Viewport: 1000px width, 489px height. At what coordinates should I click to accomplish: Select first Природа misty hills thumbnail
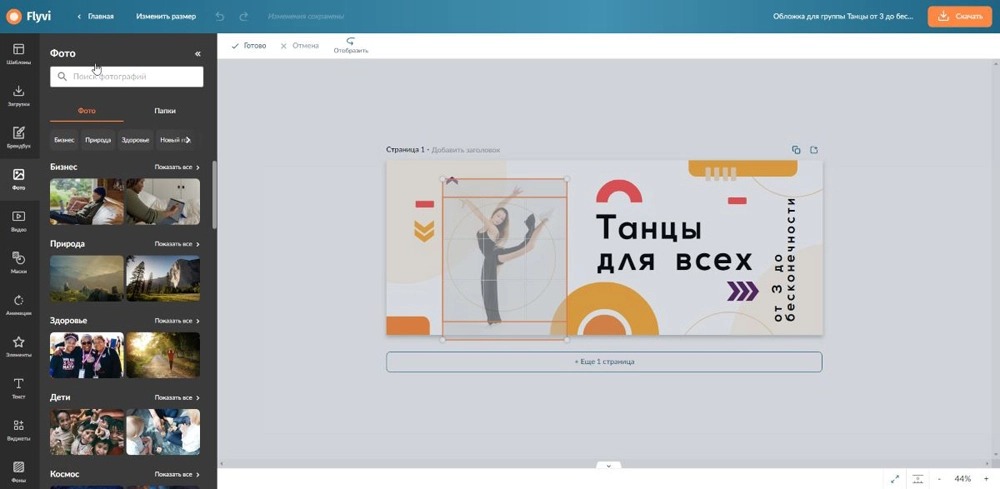point(87,279)
